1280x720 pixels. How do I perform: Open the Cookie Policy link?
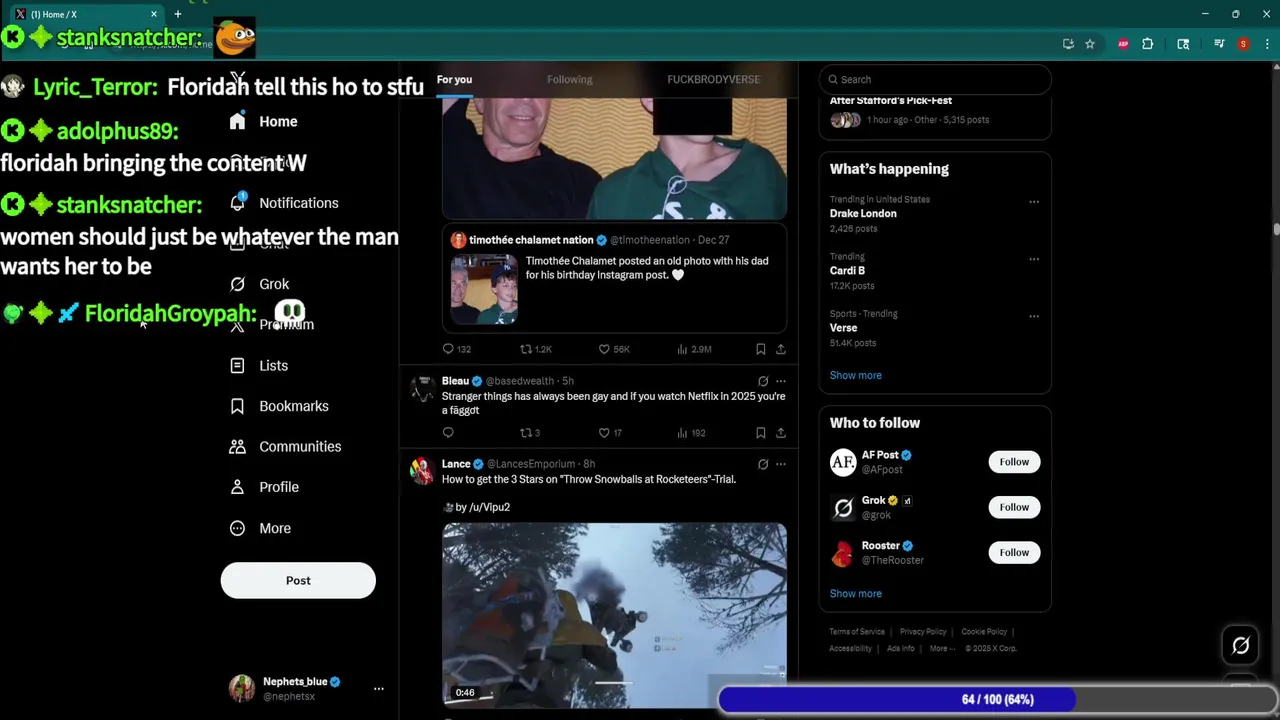tap(984, 632)
